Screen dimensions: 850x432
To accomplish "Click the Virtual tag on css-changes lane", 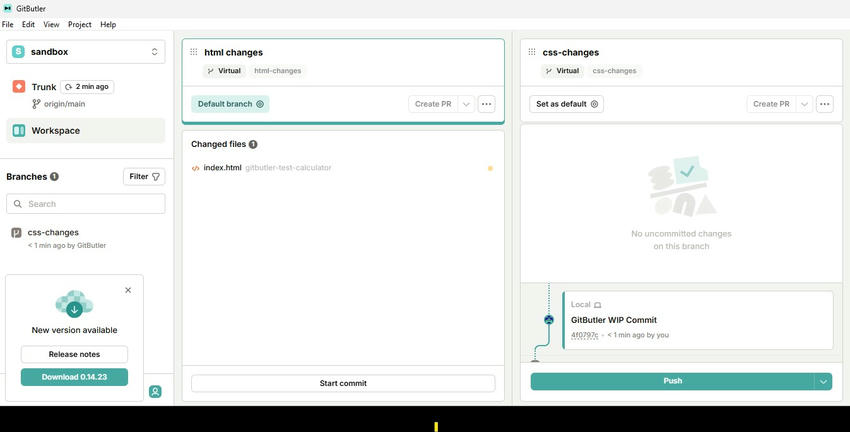I will pos(562,71).
